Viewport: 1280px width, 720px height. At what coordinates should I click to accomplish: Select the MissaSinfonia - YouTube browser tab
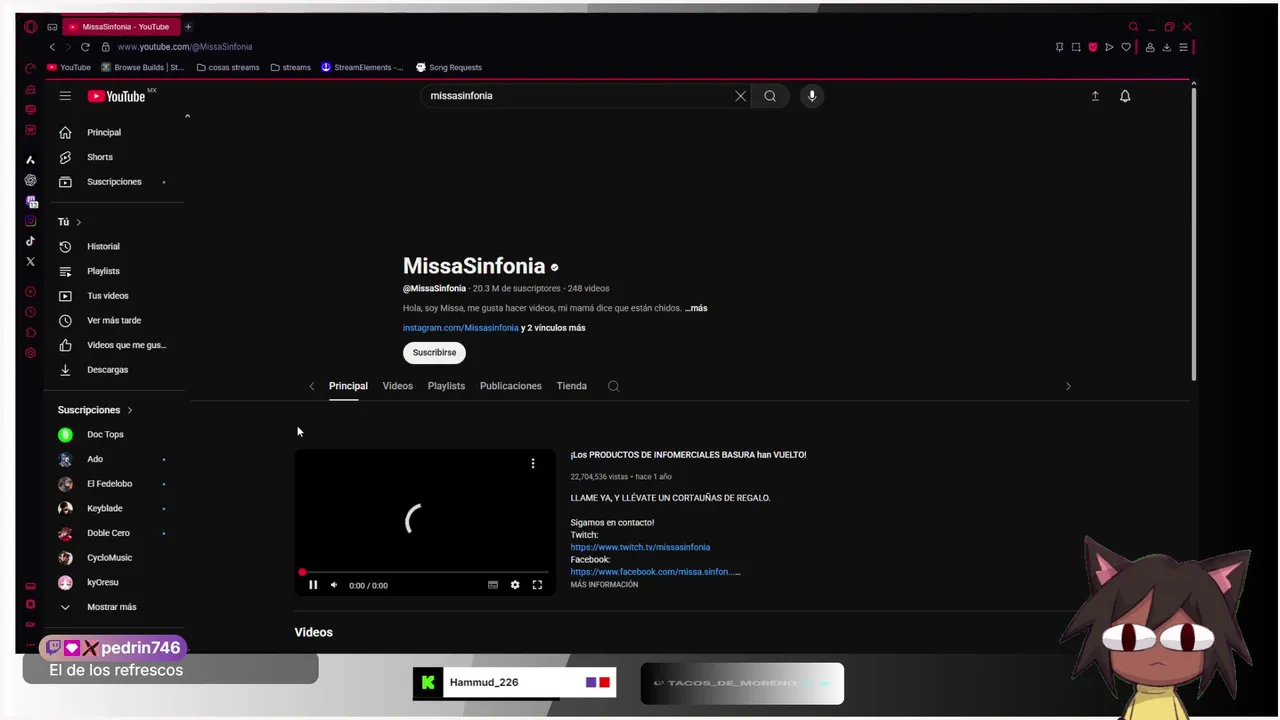point(120,27)
